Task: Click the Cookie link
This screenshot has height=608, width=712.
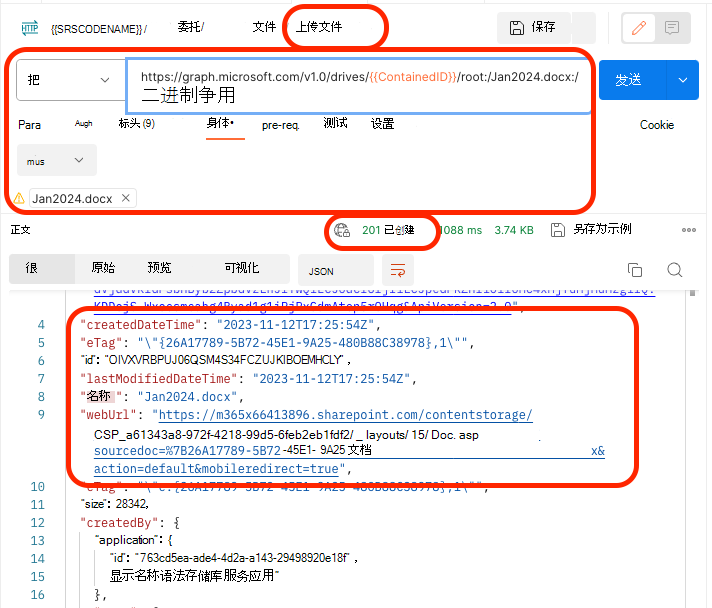Action: coord(657,125)
